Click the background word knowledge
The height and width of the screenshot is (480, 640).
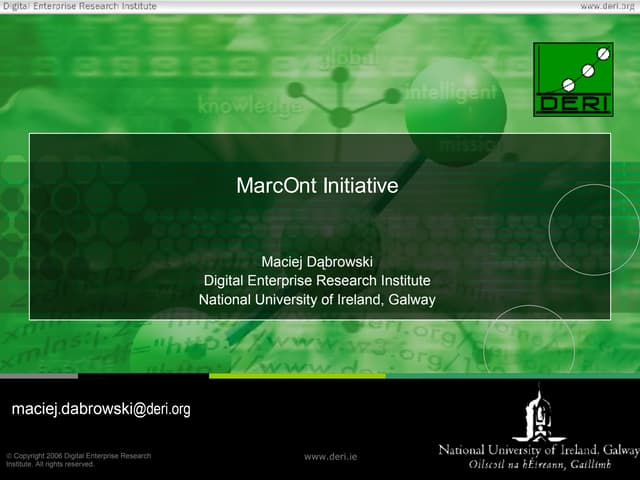click(250, 104)
